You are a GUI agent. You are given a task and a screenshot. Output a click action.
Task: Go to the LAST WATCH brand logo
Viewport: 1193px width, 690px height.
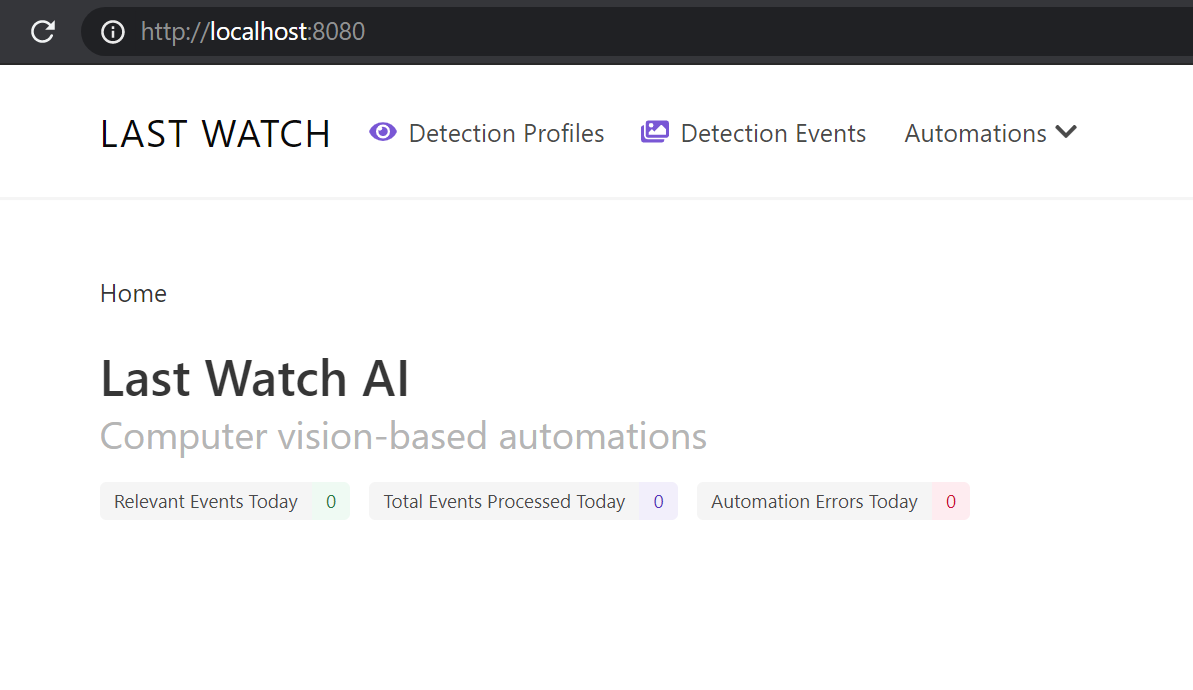[x=215, y=134]
